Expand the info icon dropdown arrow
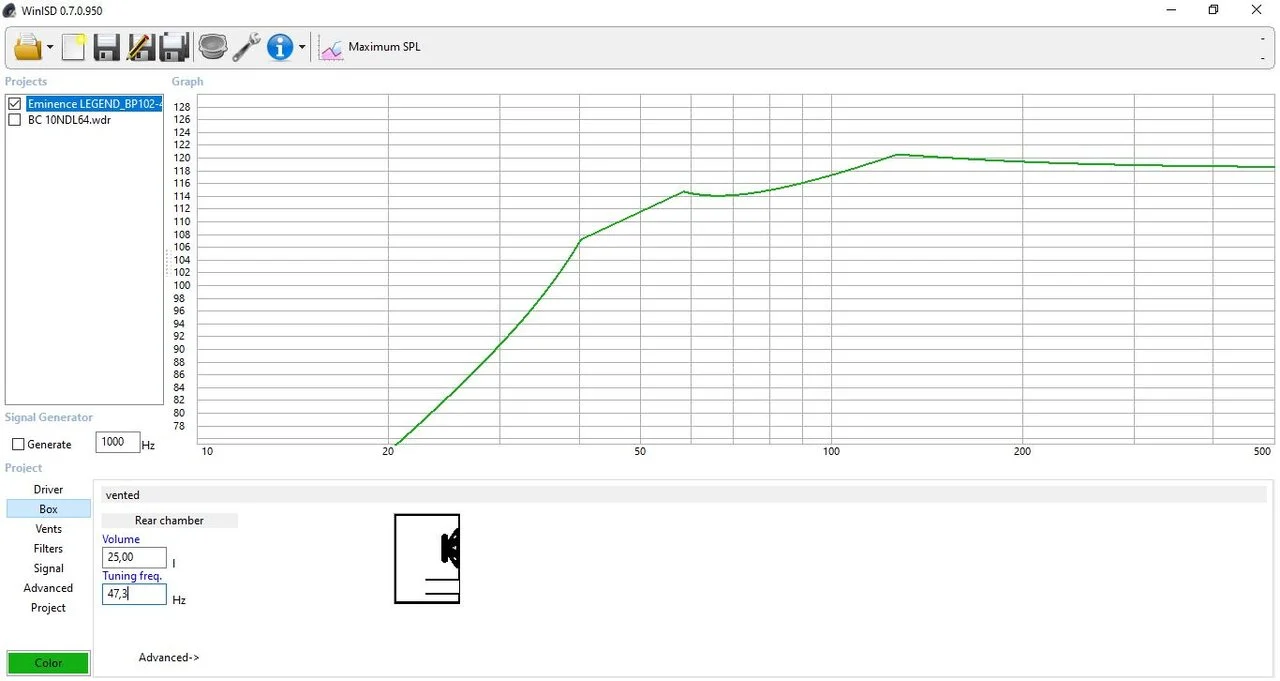 point(302,48)
